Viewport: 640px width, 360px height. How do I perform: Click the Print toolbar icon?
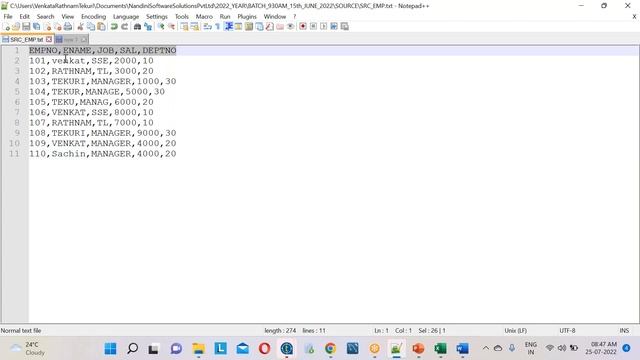coord(68,27)
